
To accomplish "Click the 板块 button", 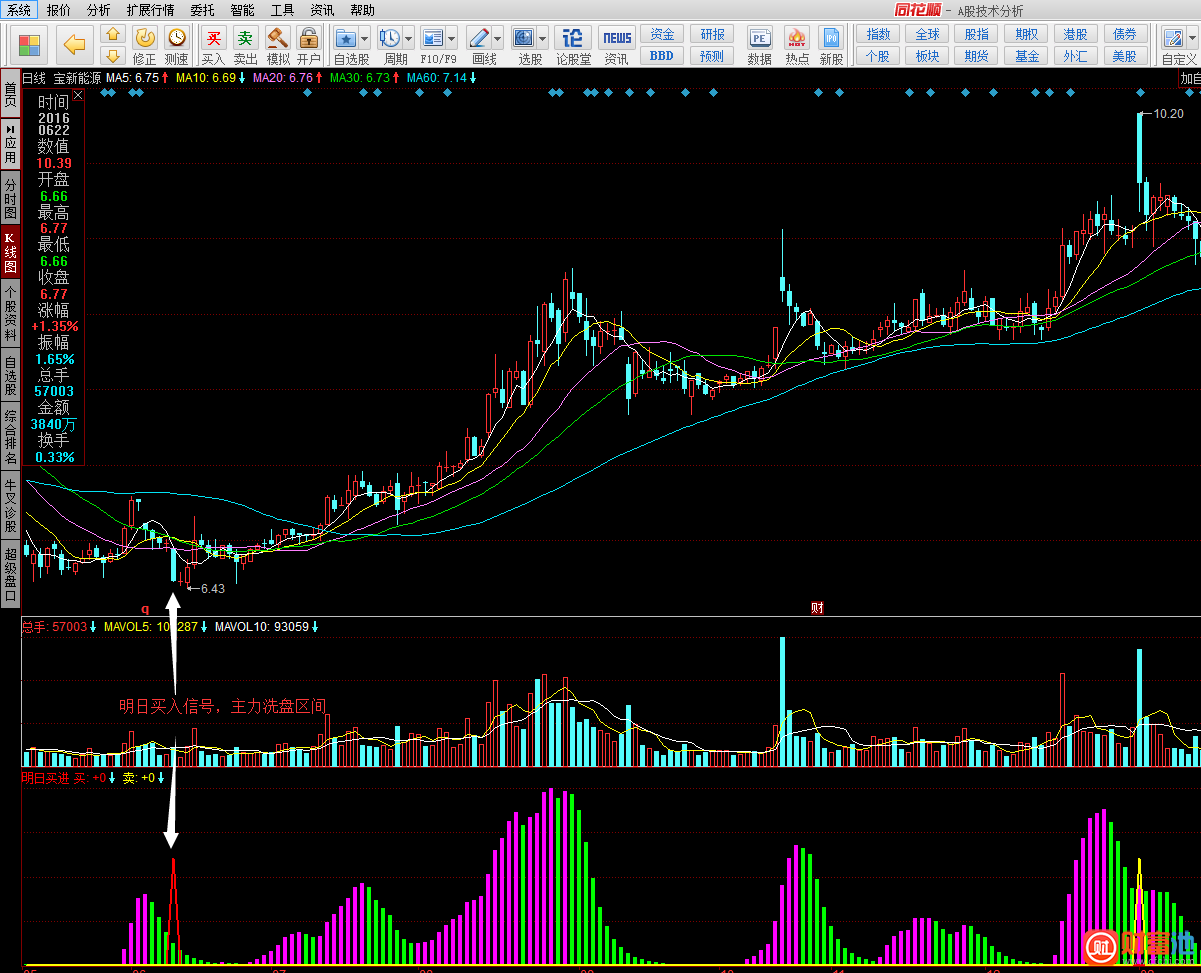I will click(x=927, y=56).
